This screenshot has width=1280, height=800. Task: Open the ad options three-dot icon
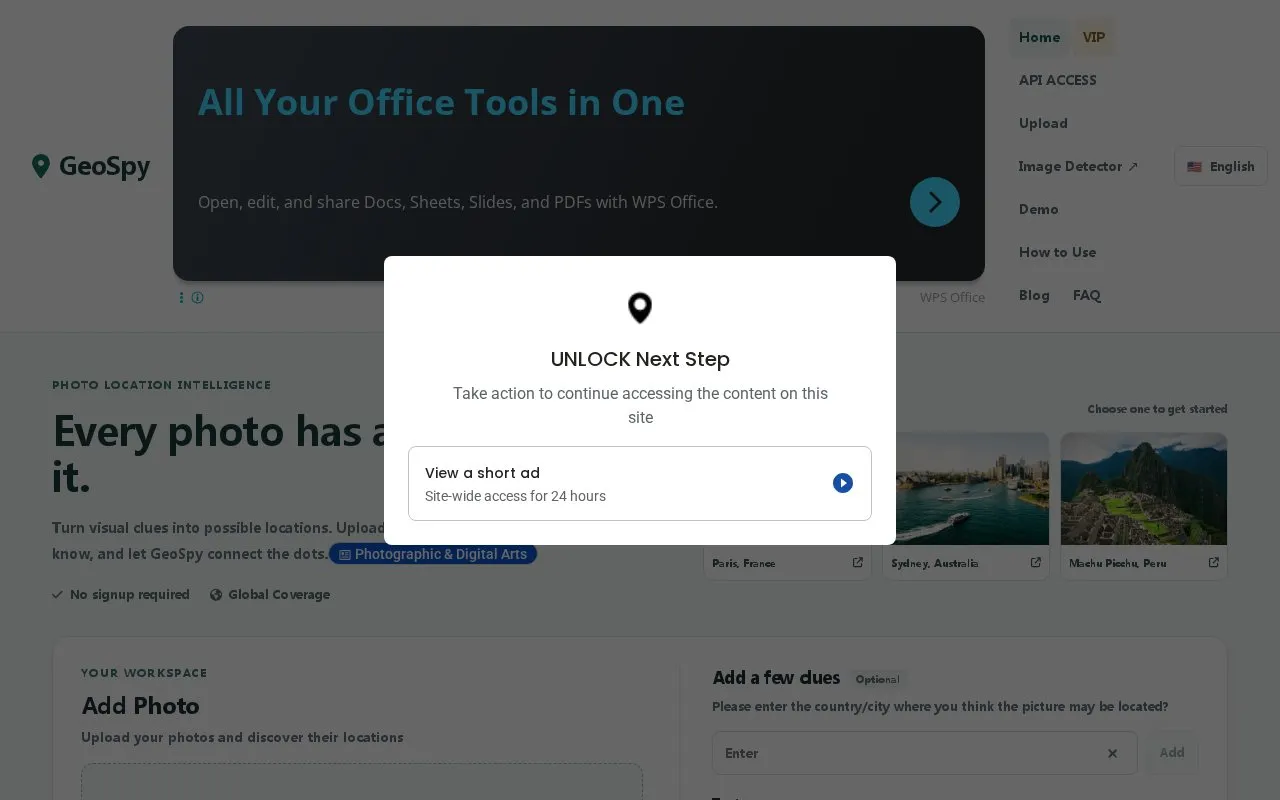[x=181, y=297]
